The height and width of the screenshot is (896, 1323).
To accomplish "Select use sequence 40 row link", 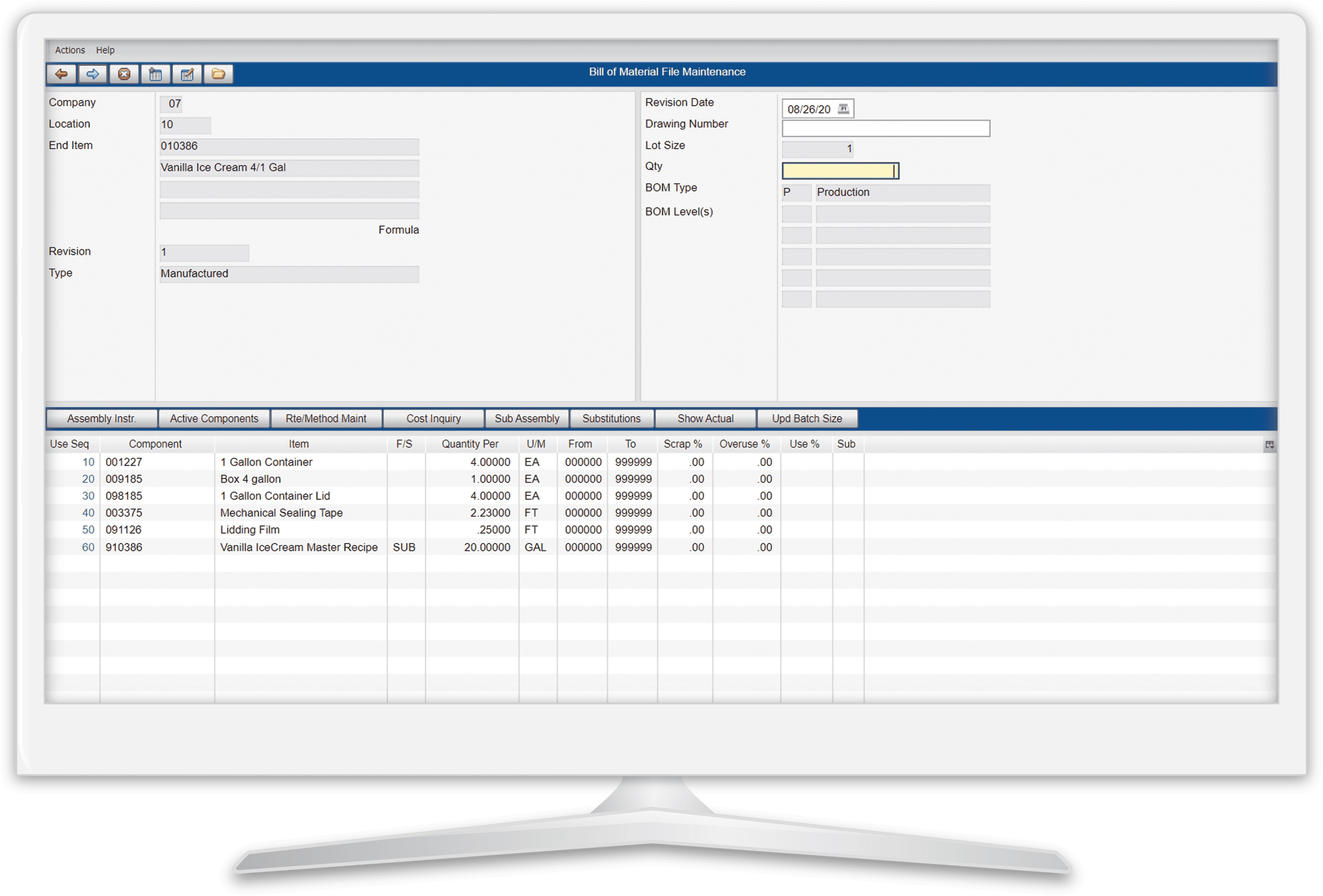I will click(88, 514).
